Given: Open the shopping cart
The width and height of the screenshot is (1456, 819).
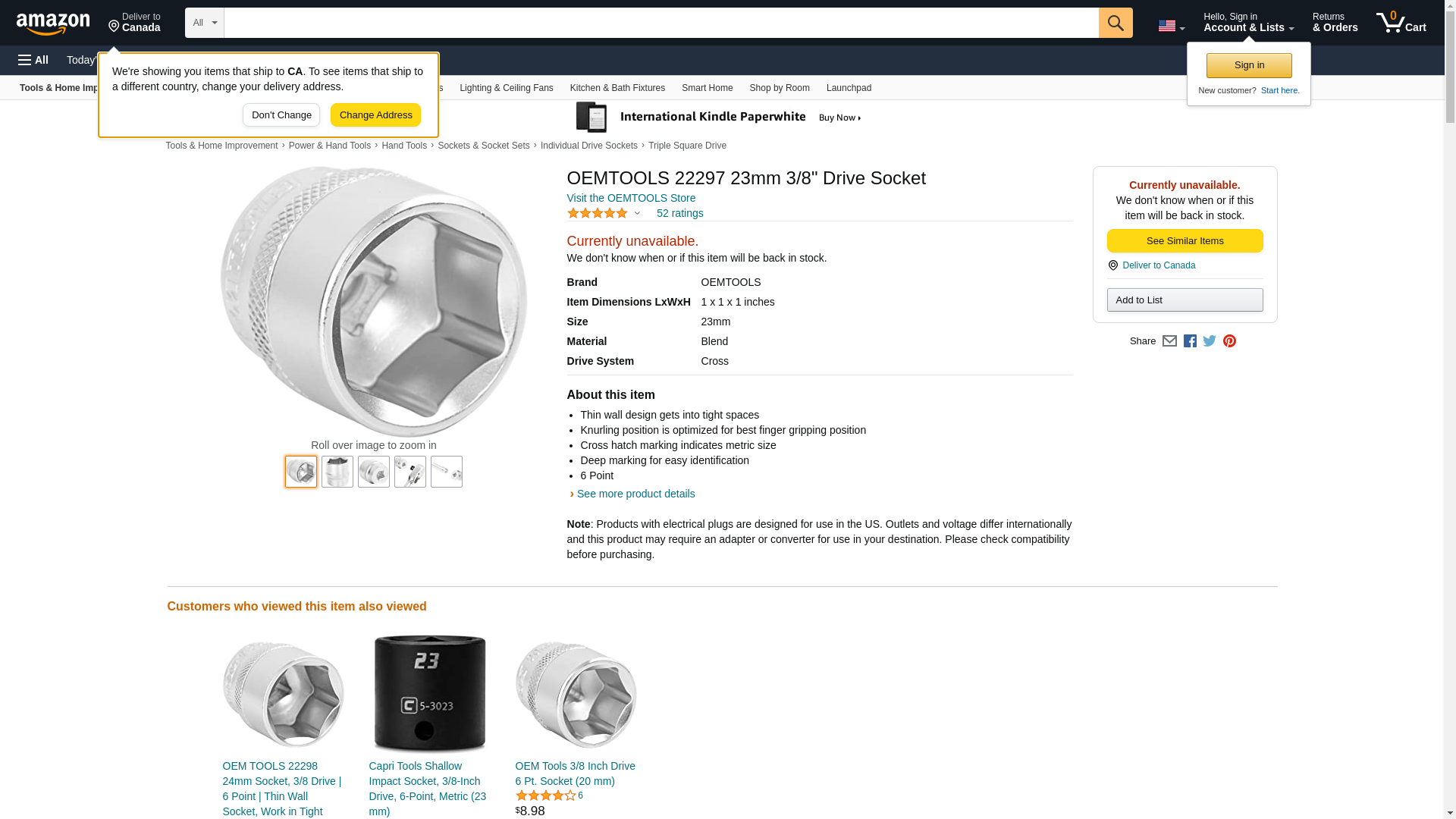Looking at the screenshot, I should (1401, 23).
